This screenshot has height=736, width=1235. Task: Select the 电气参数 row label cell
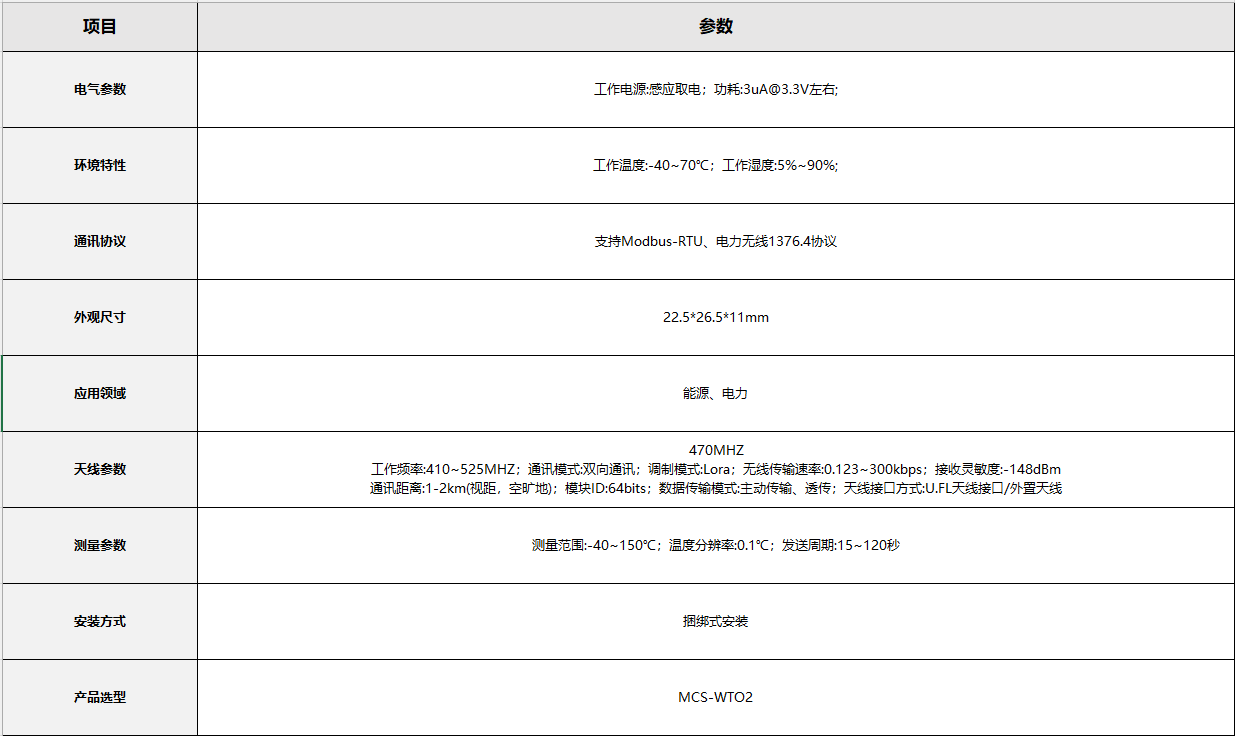coord(100,89)
